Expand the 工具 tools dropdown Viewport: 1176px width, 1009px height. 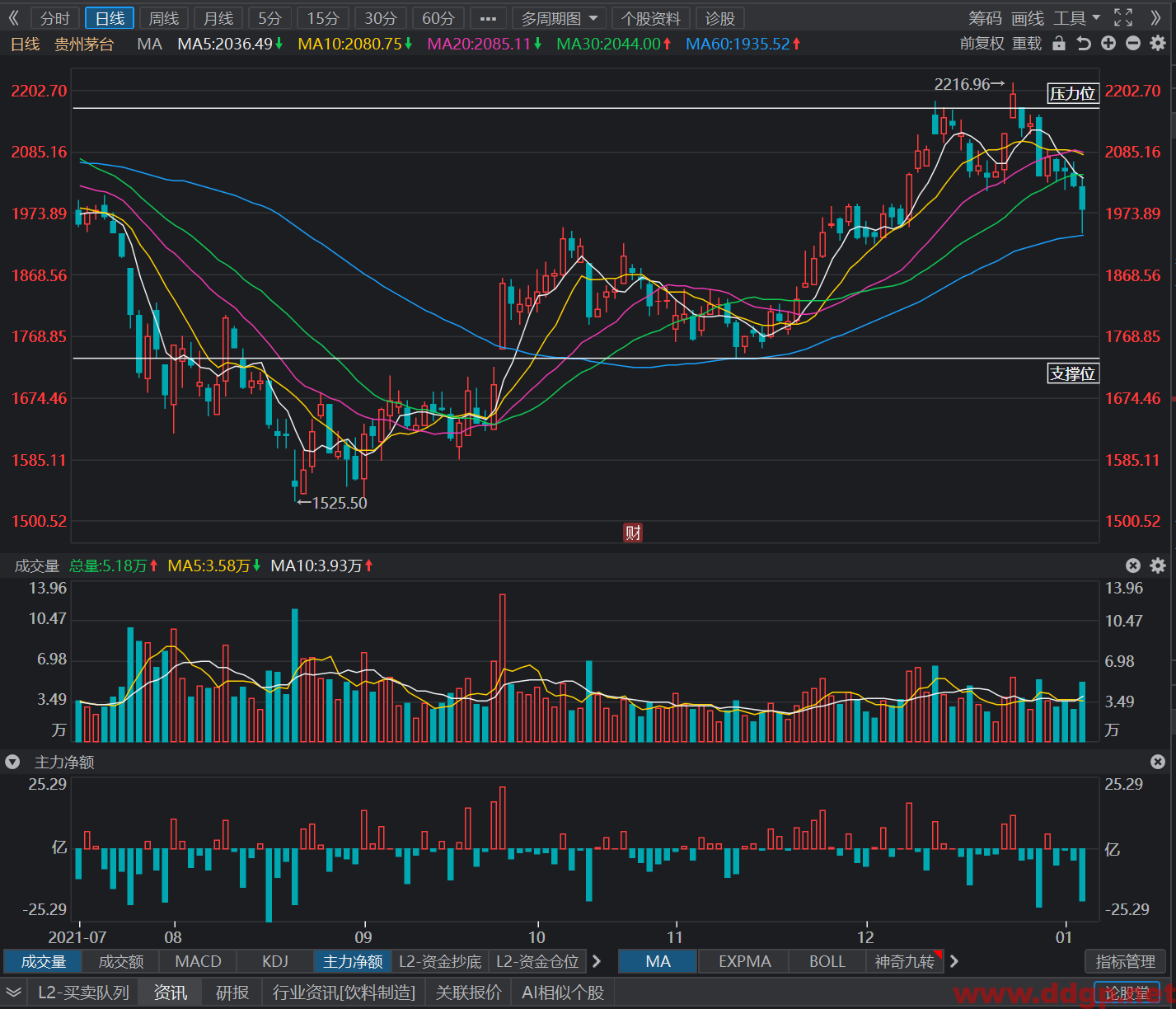(1076, 18)
